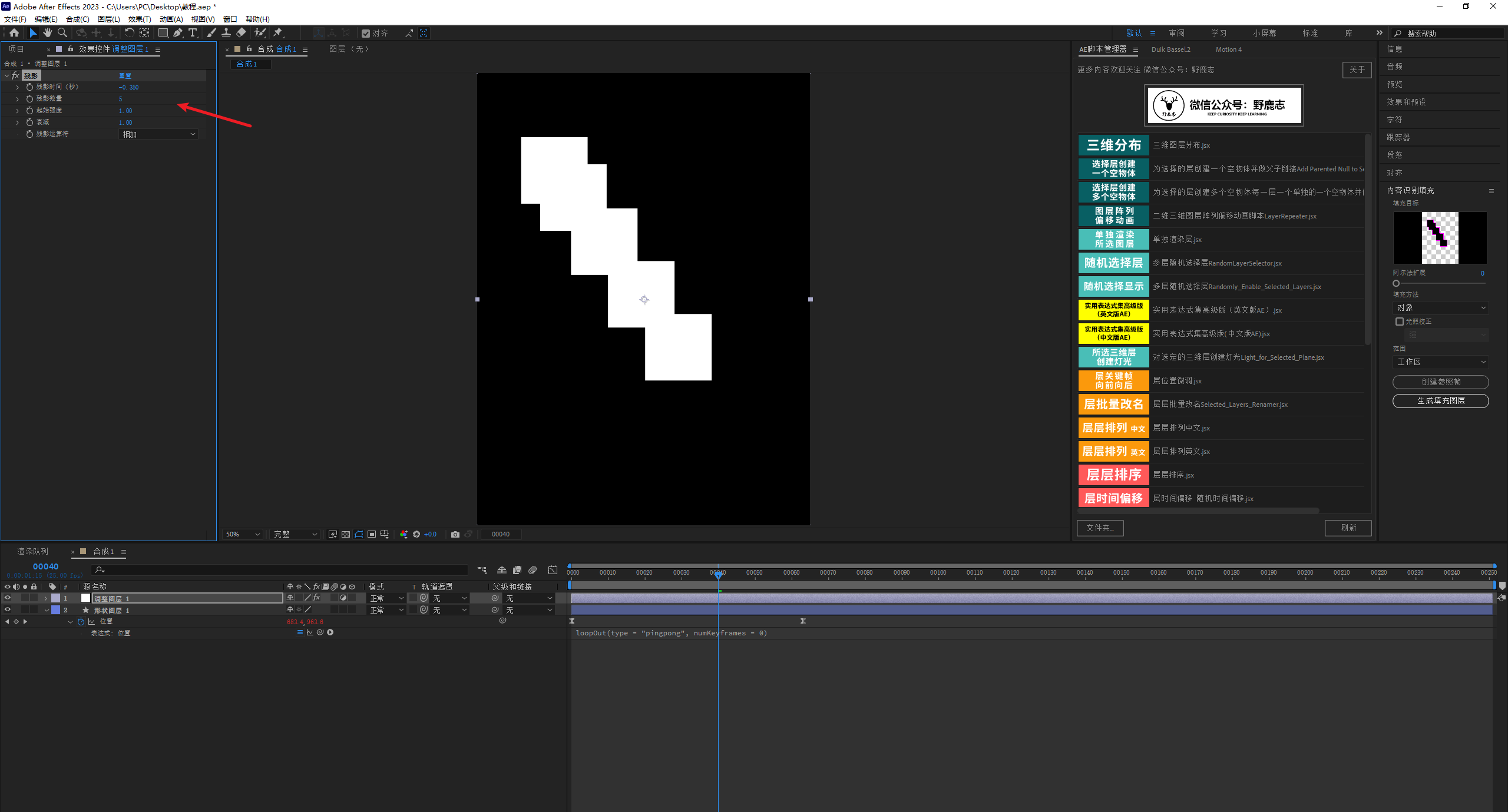Open the 50% magnification dropdown

(x=243, y=534)
